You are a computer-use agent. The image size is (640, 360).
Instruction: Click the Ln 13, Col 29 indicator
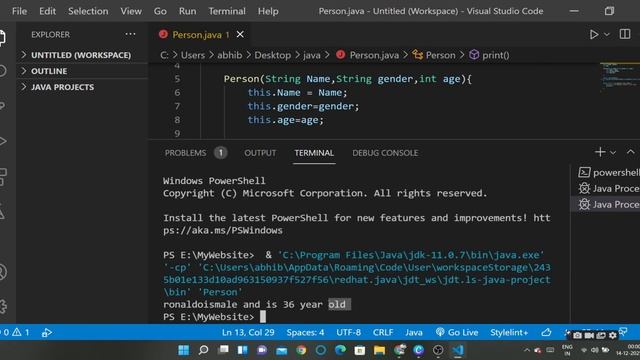tap(248, 332)
